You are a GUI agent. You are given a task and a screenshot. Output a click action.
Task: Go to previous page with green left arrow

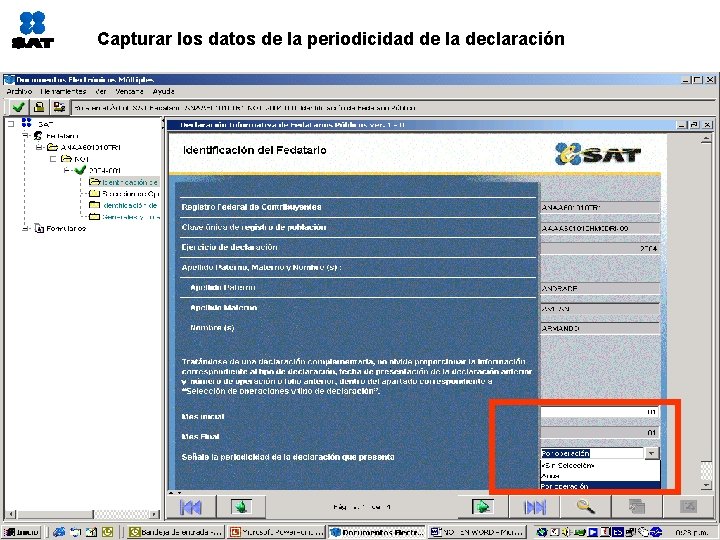[x=241, y=507]
